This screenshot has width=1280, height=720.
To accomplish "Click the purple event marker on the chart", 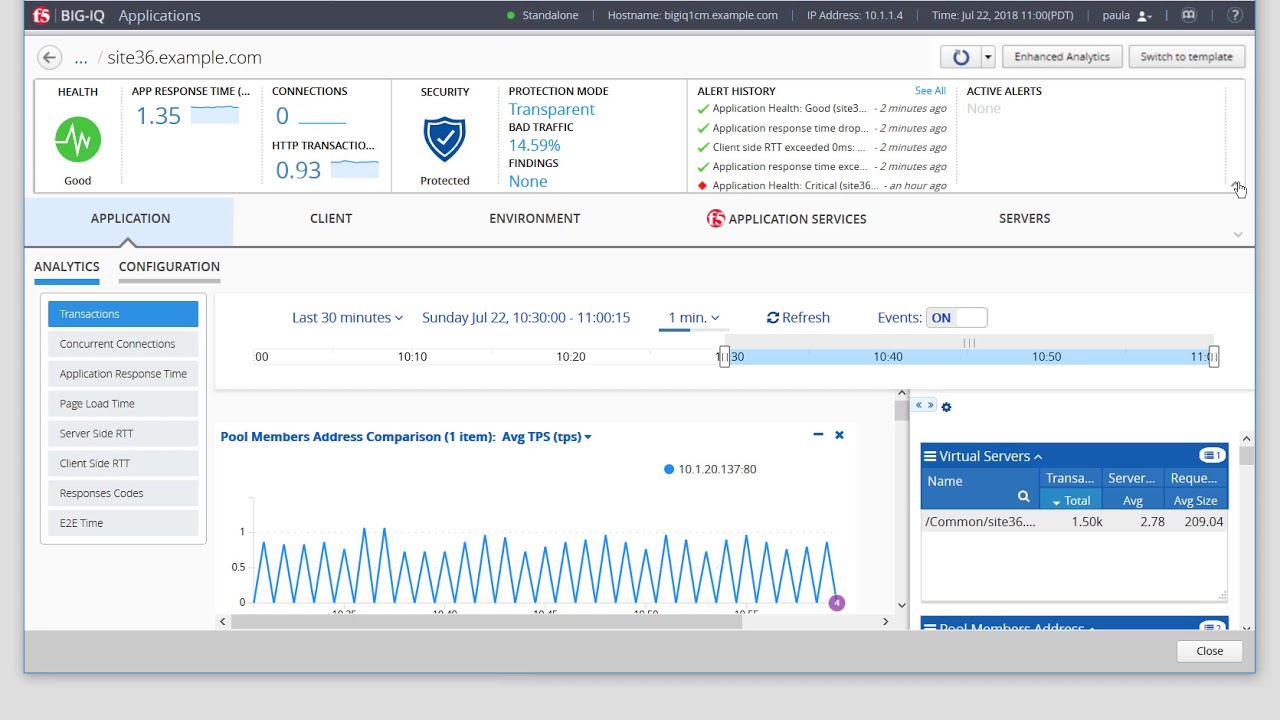I will [x=837, y=602].
